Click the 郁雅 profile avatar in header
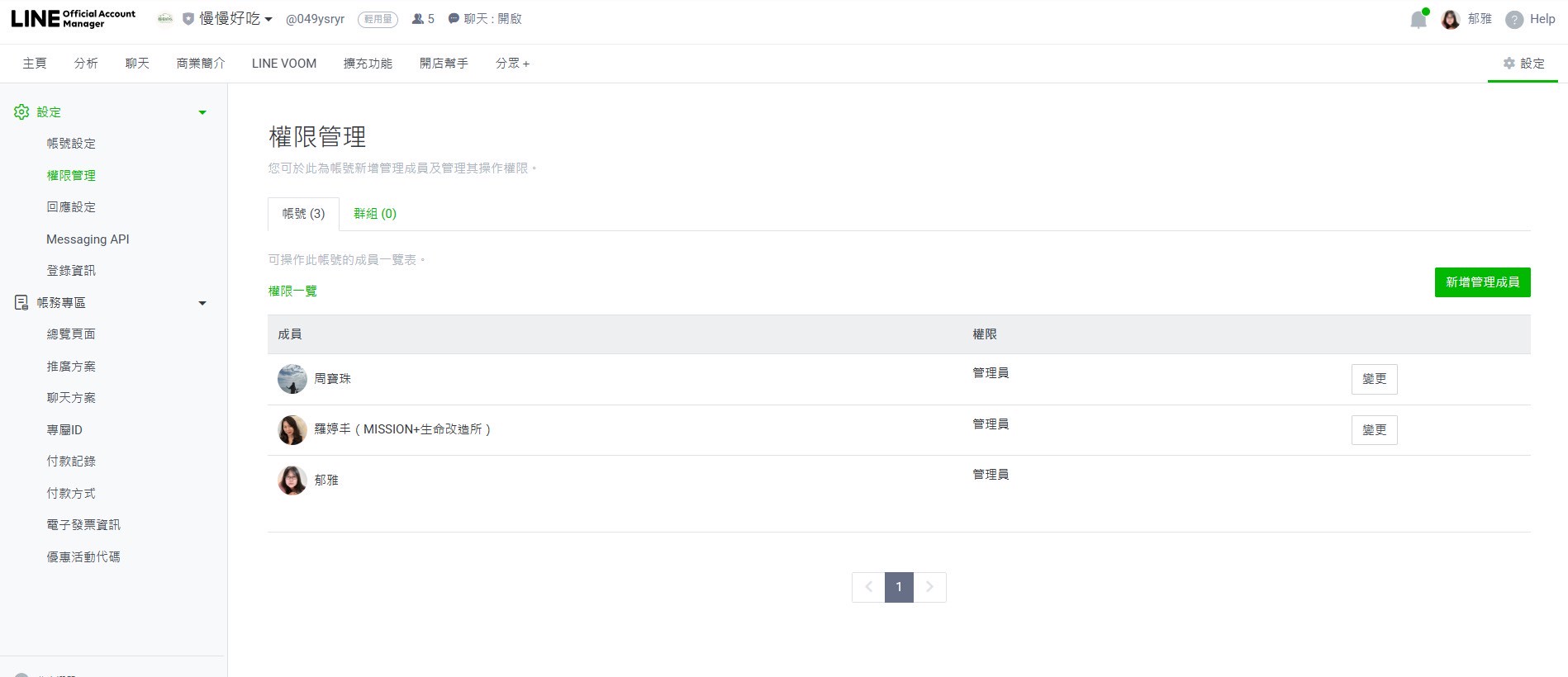The height and width of the screenshot is (677, 1568). click(x=1450, y=20)
